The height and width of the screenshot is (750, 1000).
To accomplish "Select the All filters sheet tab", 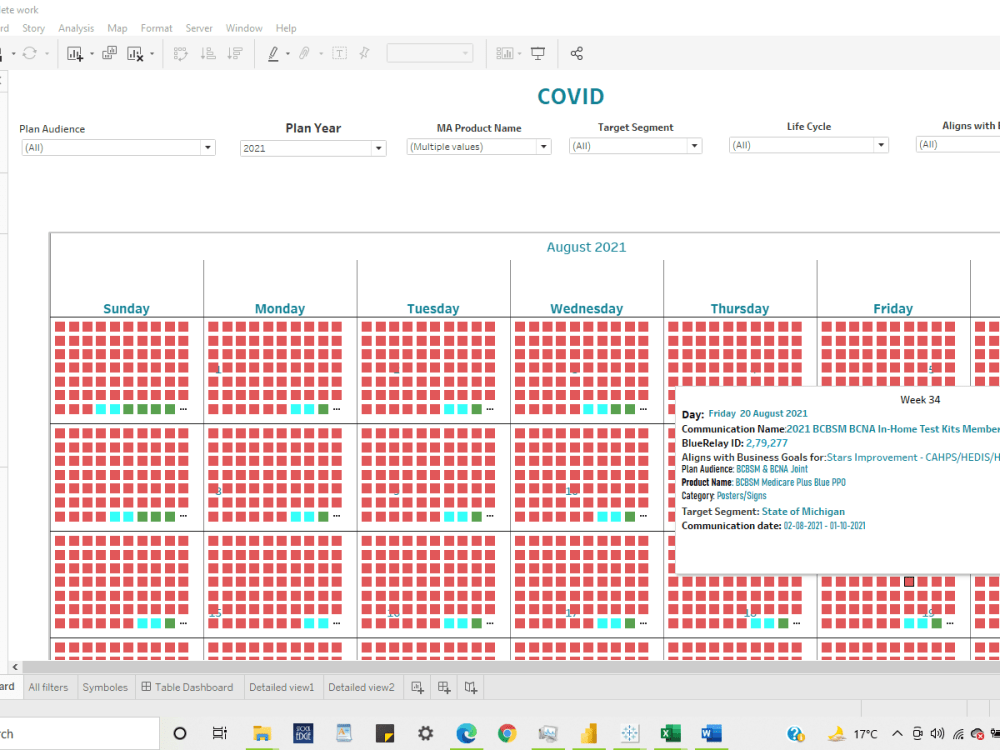I will (x=48, y=688).
